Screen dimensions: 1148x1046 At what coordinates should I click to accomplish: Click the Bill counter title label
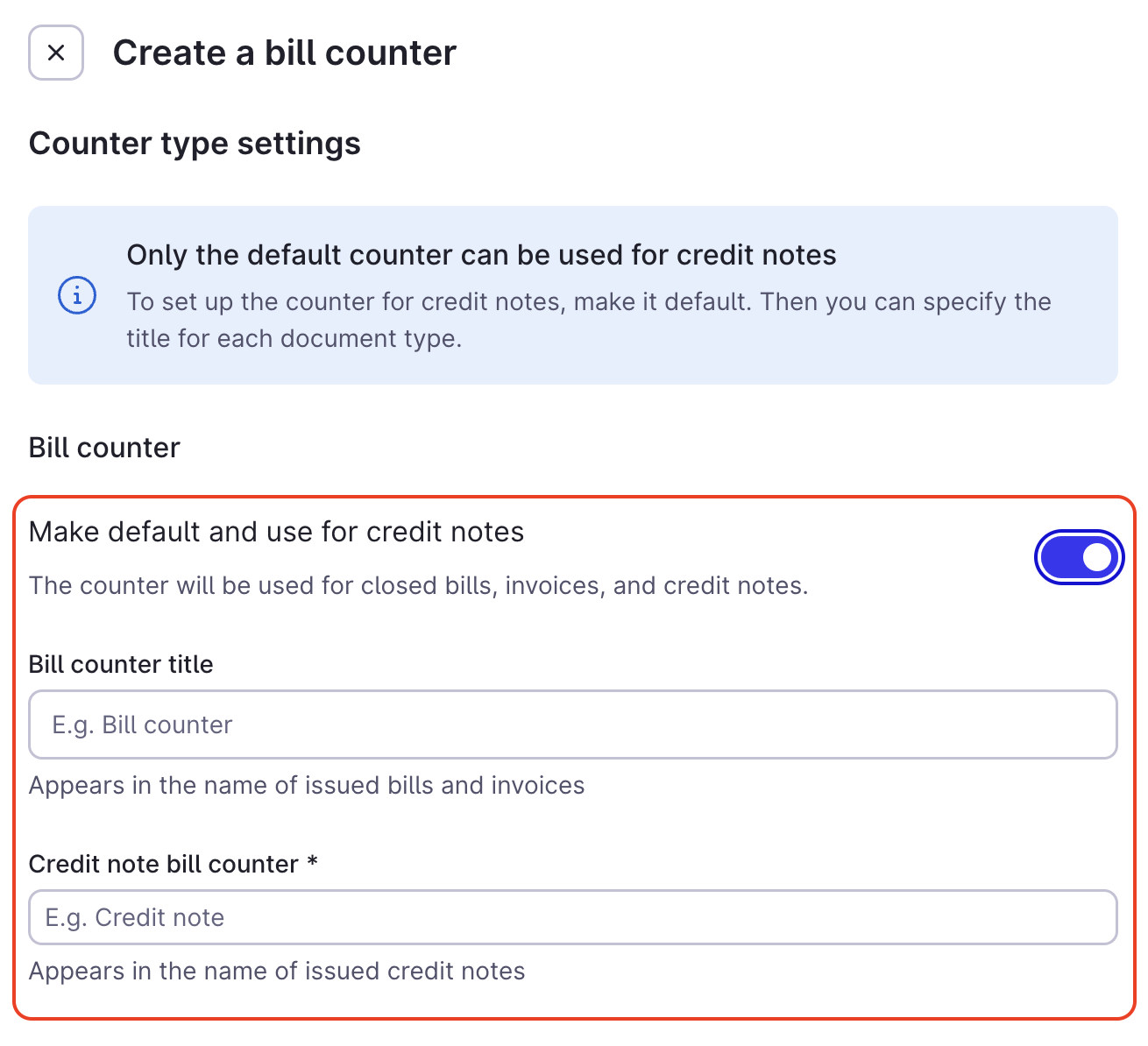pyautogui.click(x=121, y=664)
